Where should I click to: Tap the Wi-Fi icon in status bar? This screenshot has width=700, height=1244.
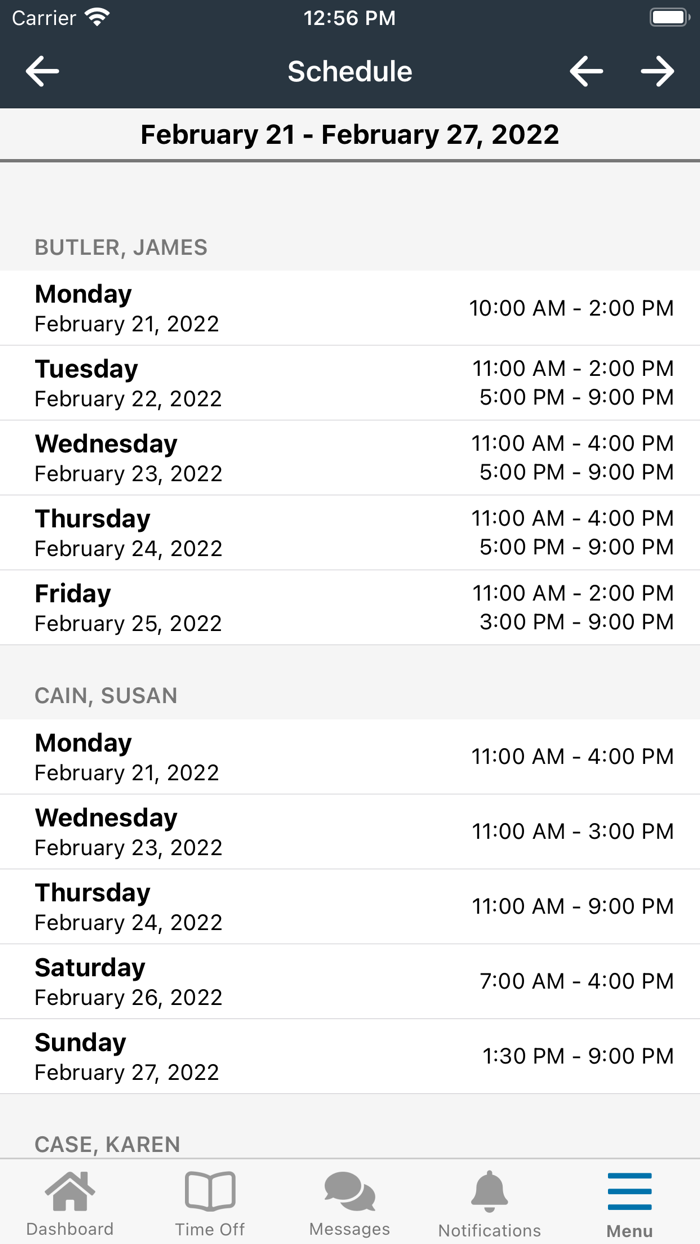(x=96, y=16)
